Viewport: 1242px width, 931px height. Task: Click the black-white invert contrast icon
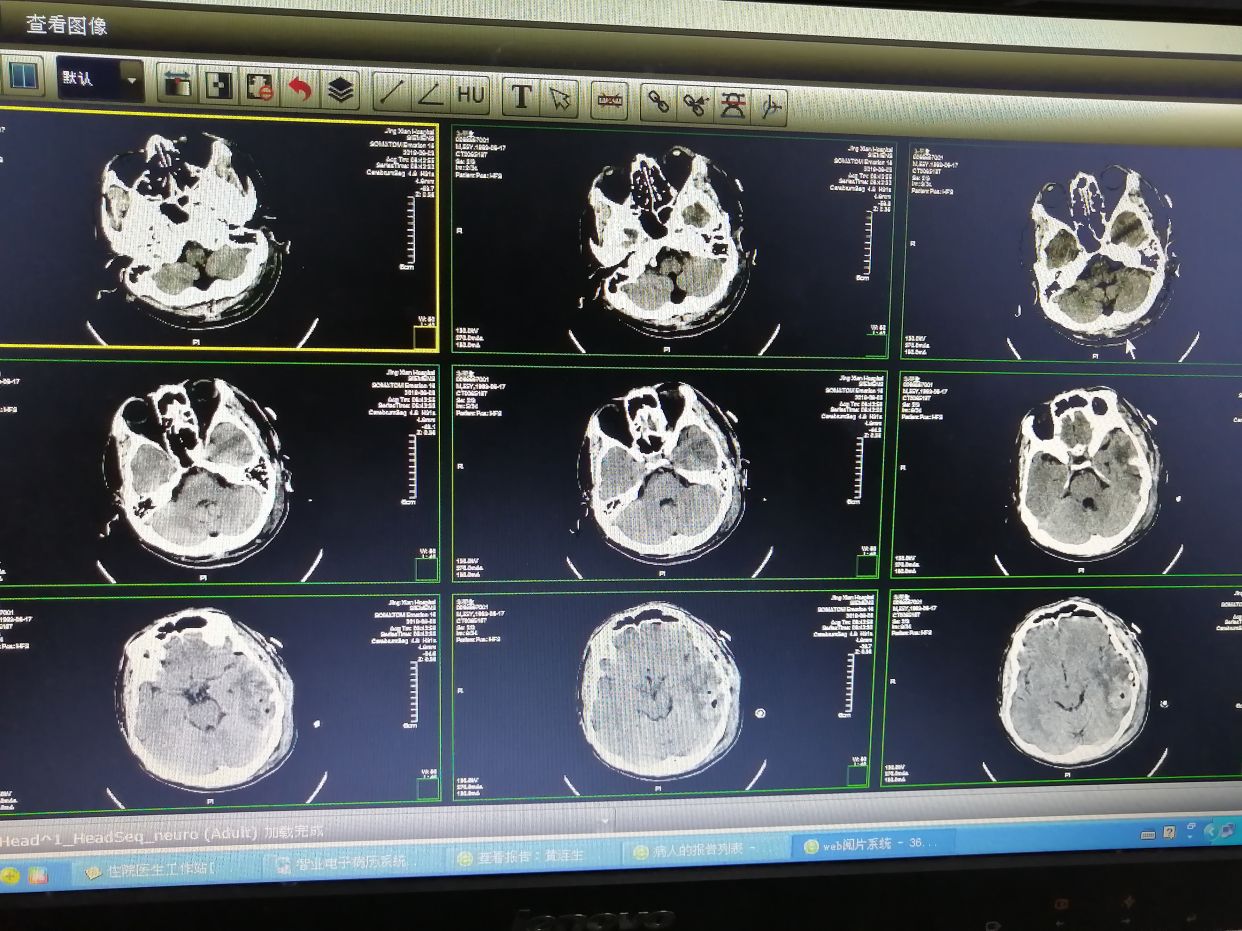pos(218,86)
